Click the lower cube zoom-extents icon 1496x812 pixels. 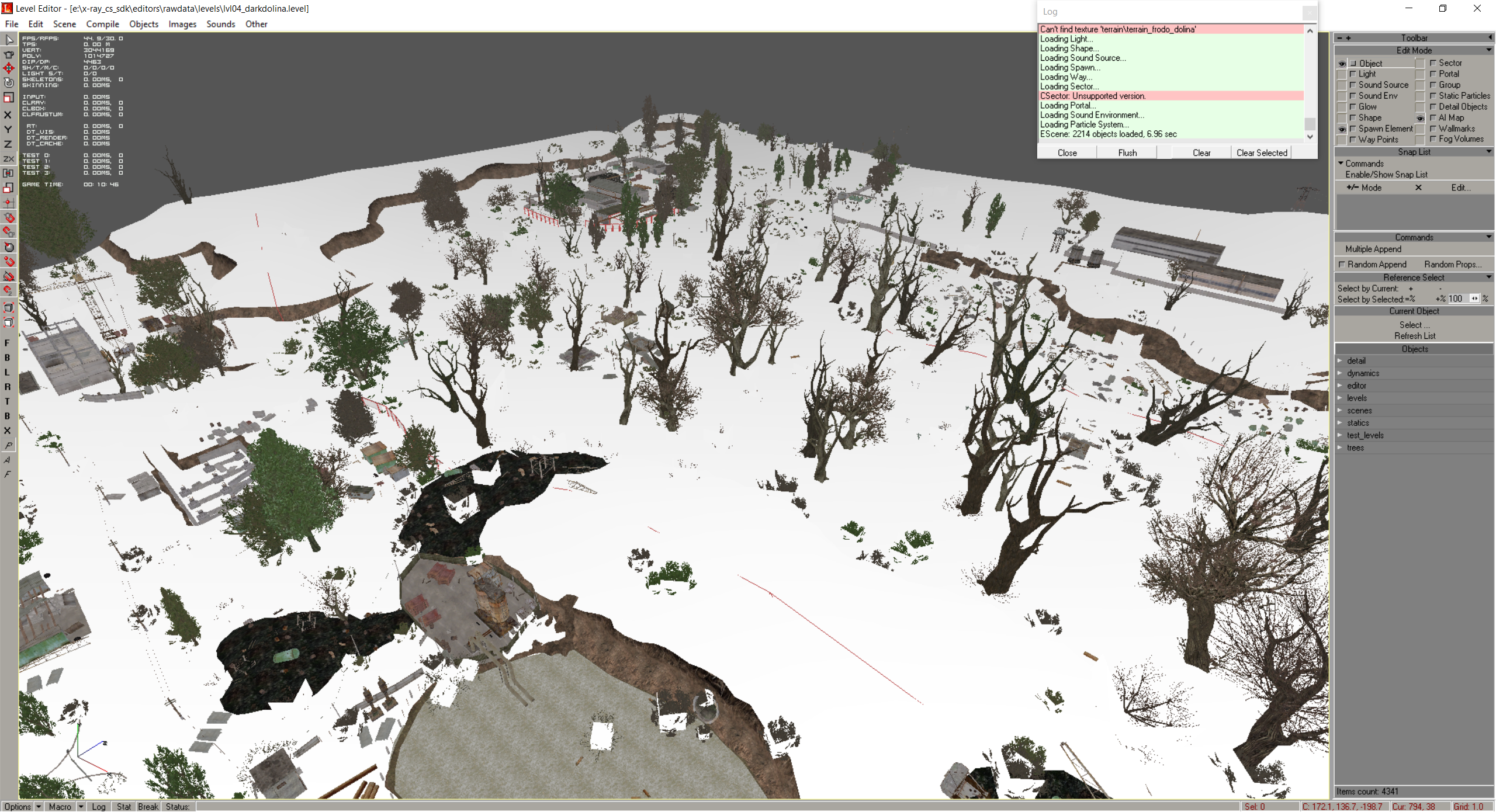point(9,322)
